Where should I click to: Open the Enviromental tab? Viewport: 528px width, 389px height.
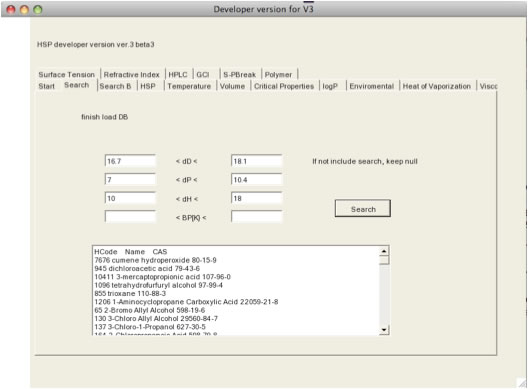click(x=372, y=86)
